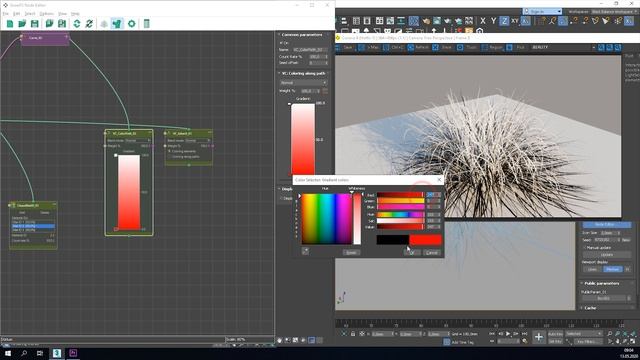640x360 pixels.
Task: Select the highlighted row in CloneMesh node list
Action: [x=33, y=226]
